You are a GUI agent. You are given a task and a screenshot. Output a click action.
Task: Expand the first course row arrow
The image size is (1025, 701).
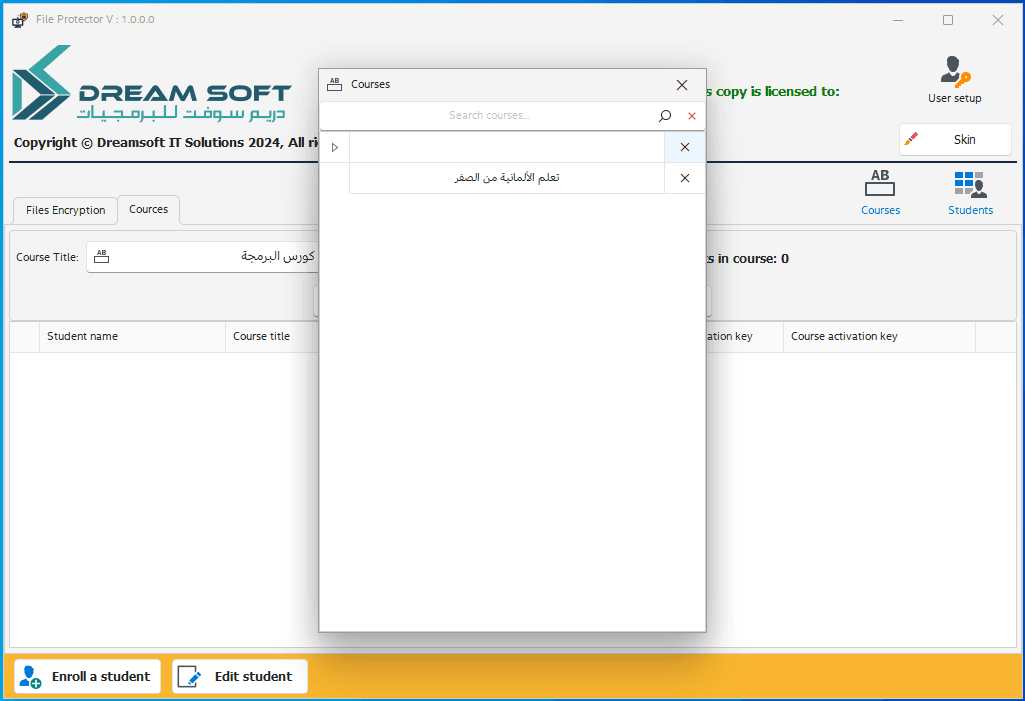point(335,147)
